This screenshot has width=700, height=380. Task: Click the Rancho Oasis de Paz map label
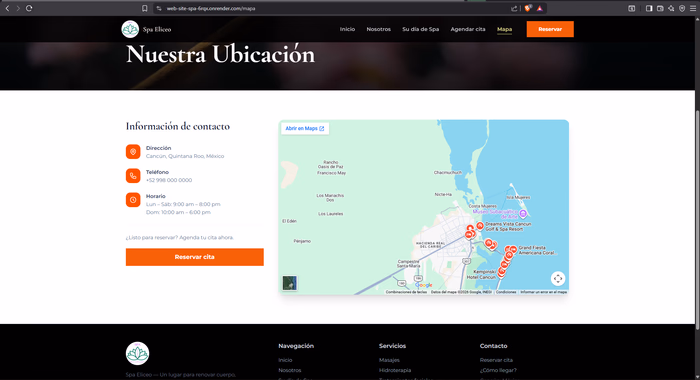331,164
